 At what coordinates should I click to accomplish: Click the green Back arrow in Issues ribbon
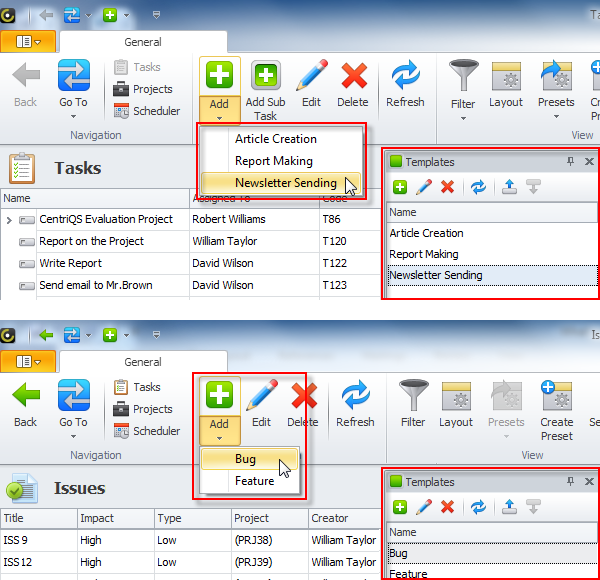coord(26,397)
